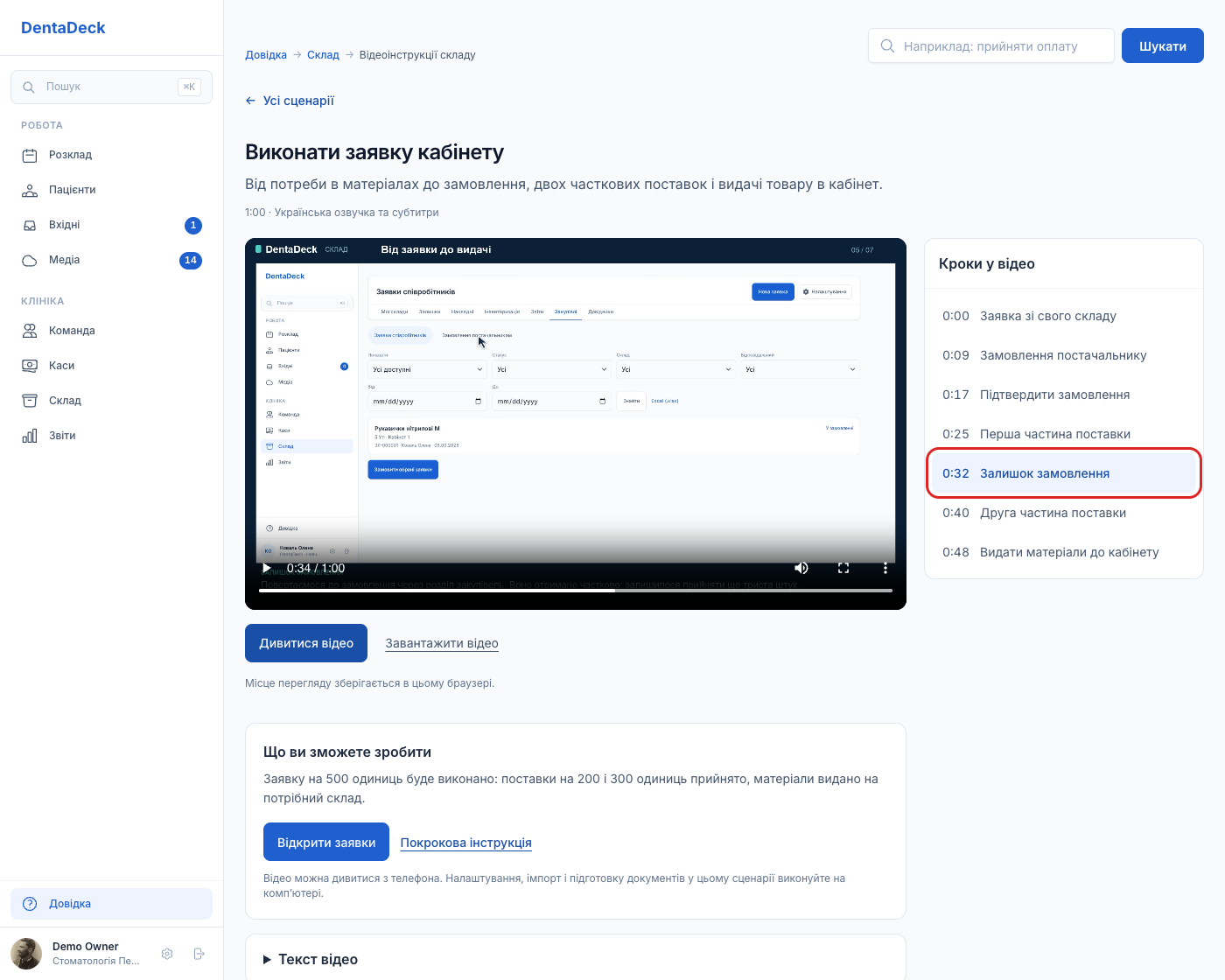Click the Дивитися відео button
The width and height of the screenshot is (1225, 980).
tap(306, 643)
